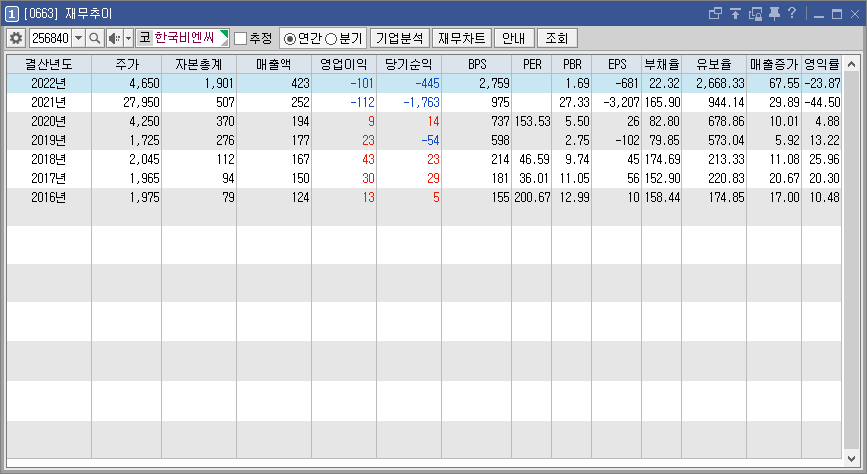Open the 기업분석 button
The image size is (867, 474).
point(400,38)
